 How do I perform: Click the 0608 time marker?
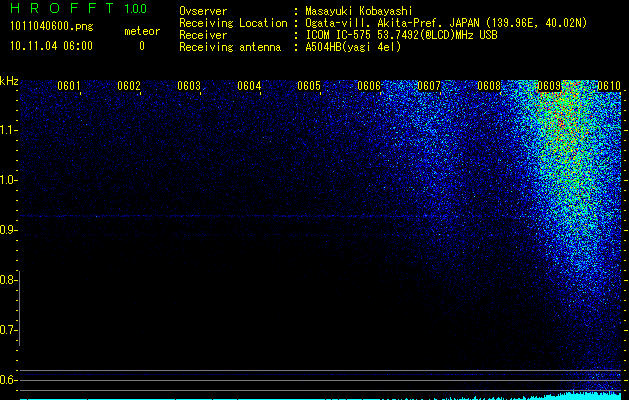[489, 86]
